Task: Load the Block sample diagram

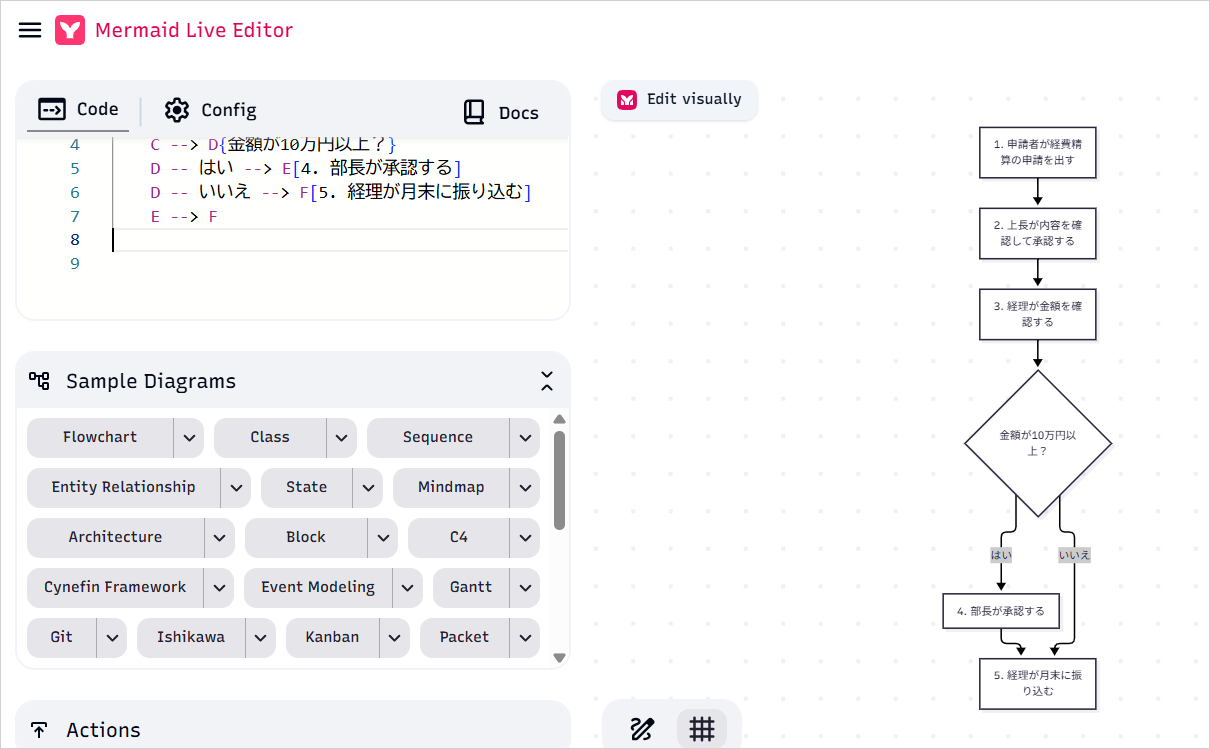Action: [306, 537]
